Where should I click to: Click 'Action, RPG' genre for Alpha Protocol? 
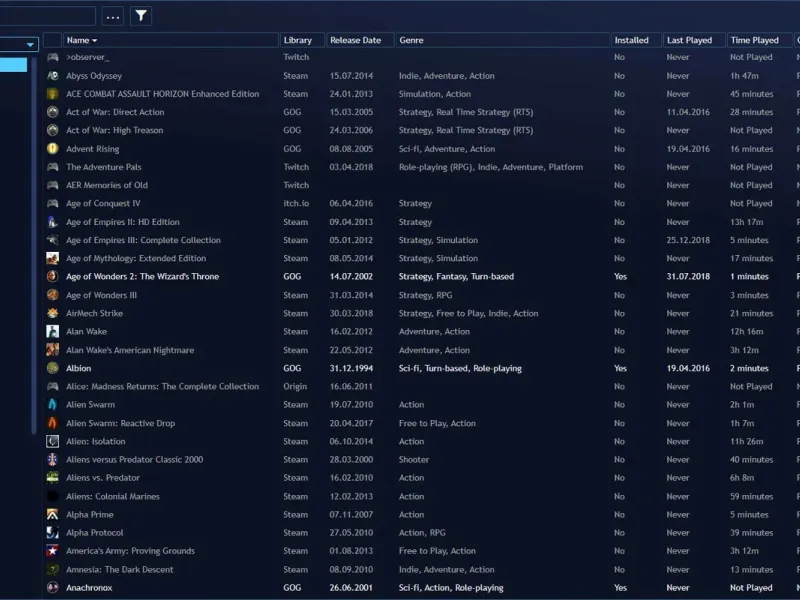coord(422,533)
